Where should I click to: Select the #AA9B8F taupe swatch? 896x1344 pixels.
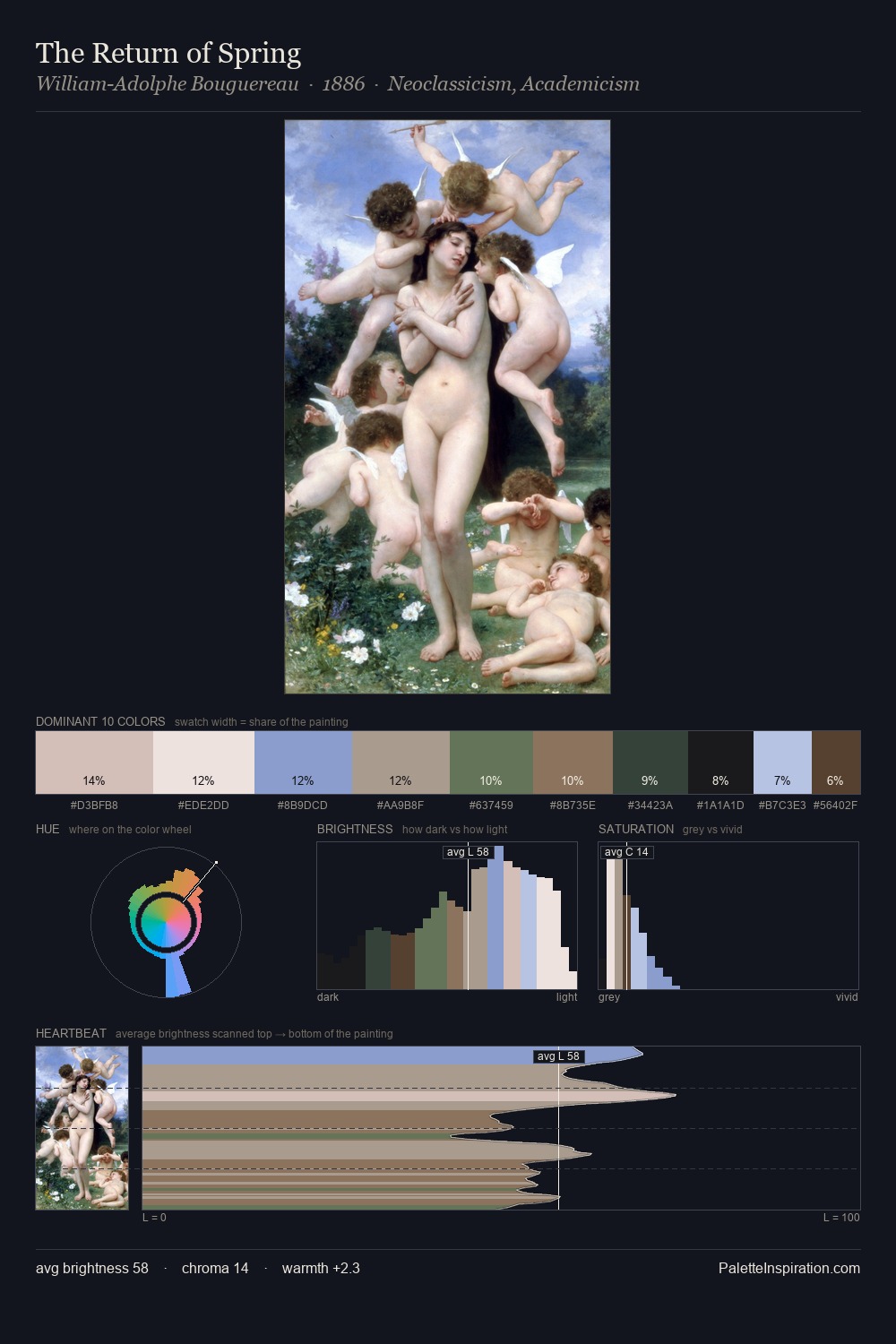(x=401, y=762)
